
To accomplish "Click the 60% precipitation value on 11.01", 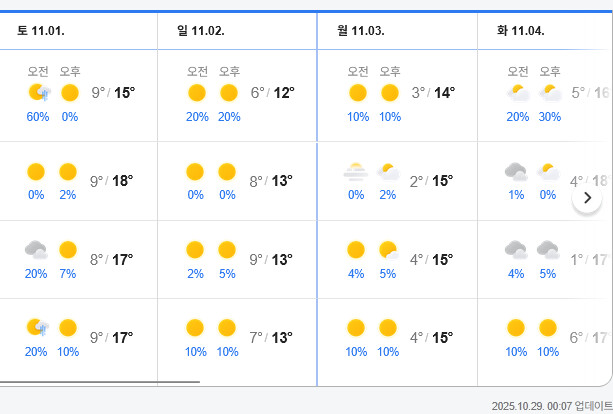I will pyautogui.click(x=38, y=117).
